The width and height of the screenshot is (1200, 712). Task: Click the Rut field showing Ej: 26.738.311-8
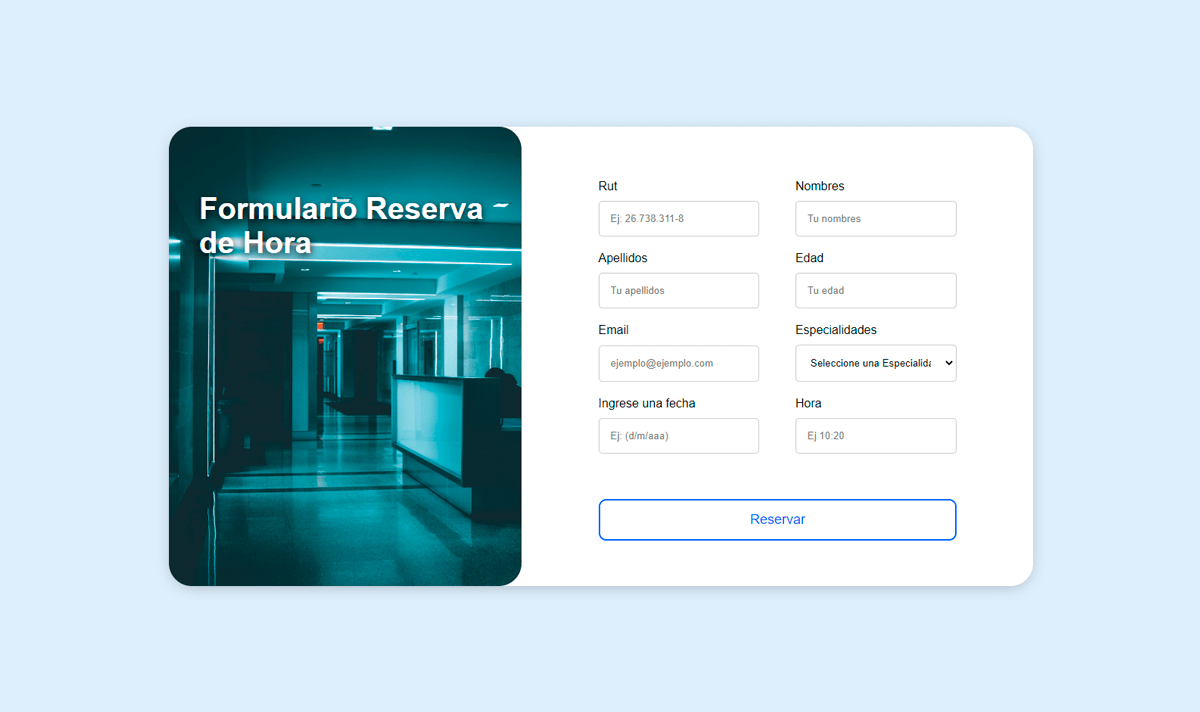coord(678,218)
